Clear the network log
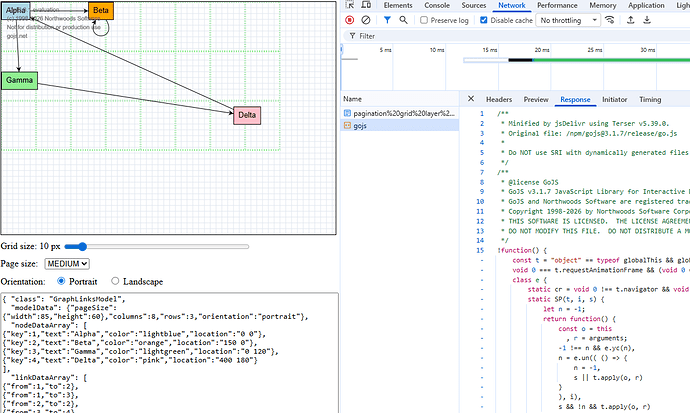 [366, 20]
